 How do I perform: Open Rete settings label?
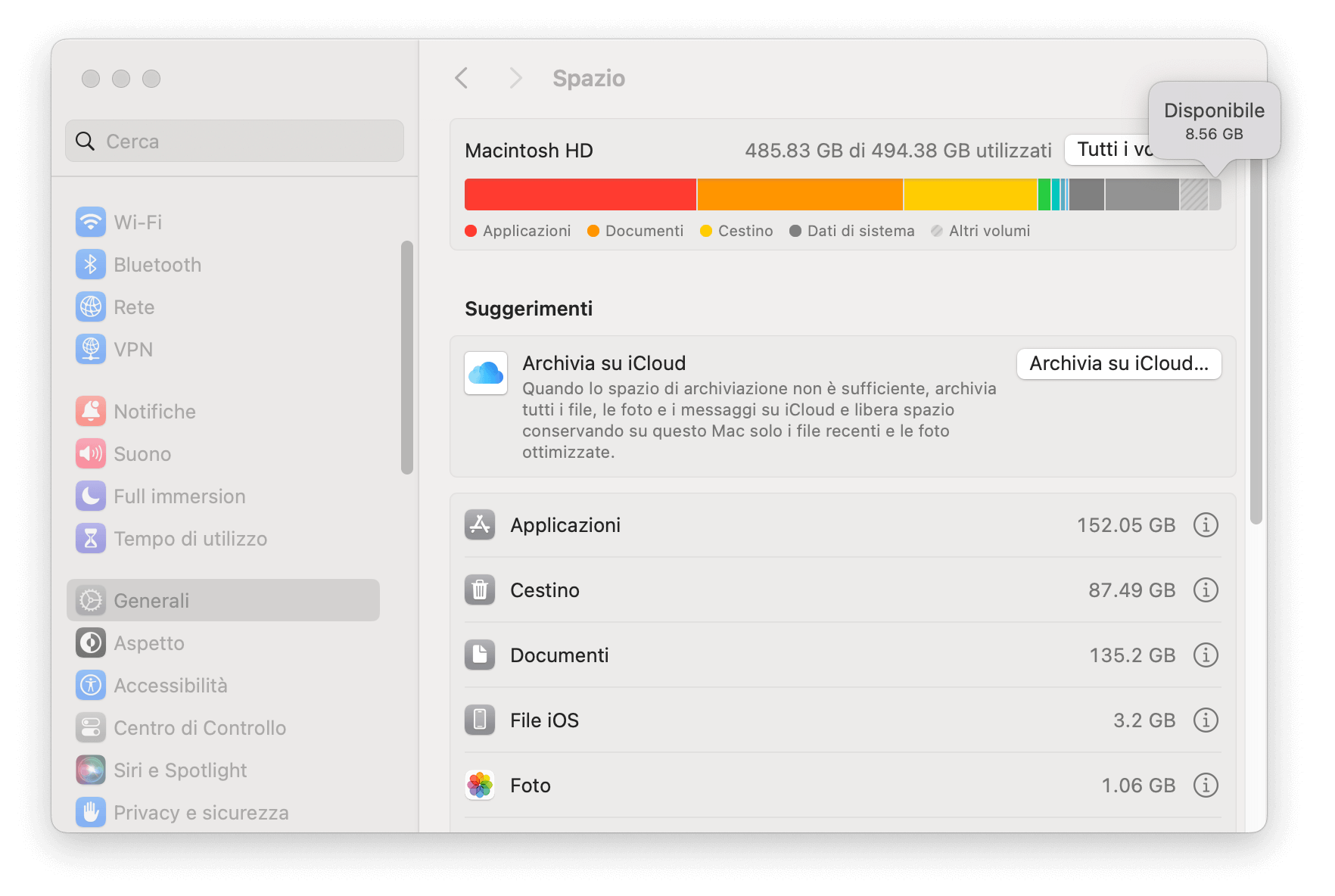point(134,306)
